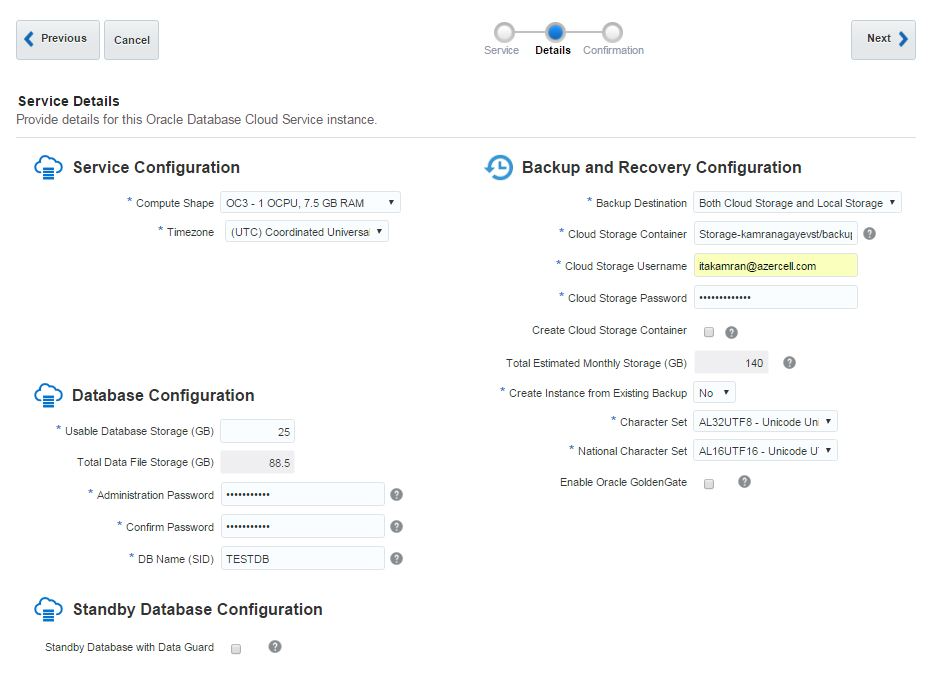Click help icon beside Cloud Storage Container field

pos(869,234)
